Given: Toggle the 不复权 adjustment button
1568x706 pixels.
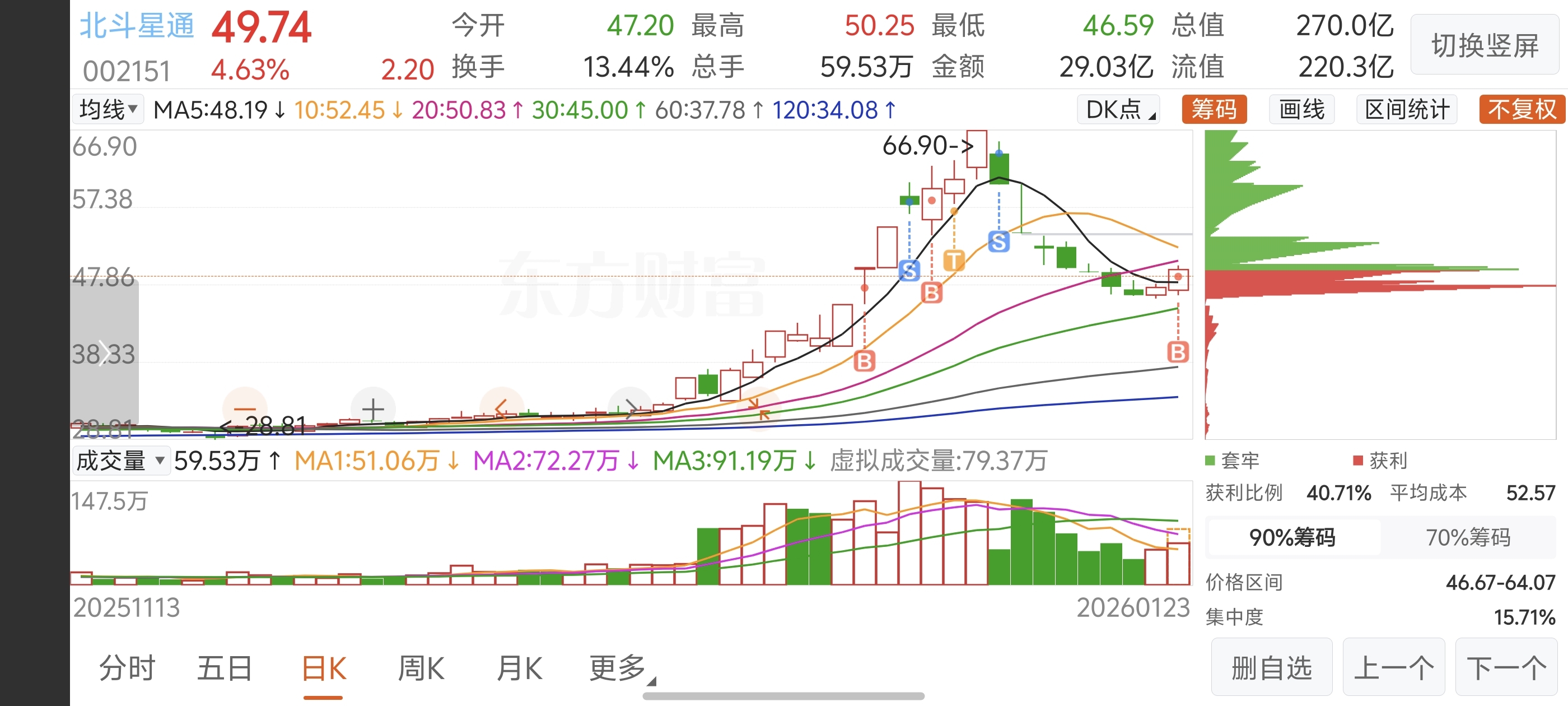Looking at the screenshot, I should pos(1521,110).
